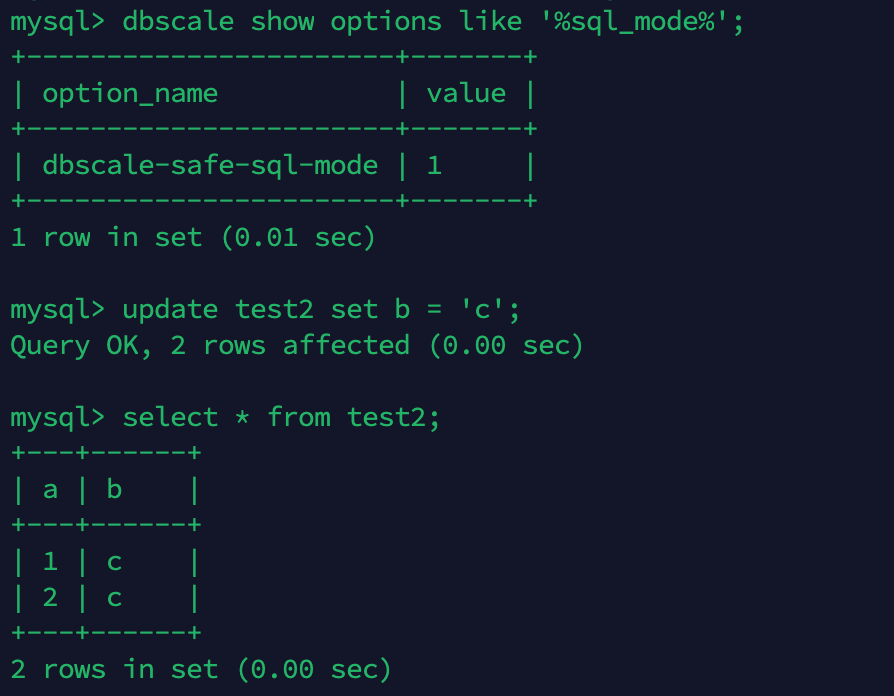The height and width of the screenshot is (696, 894).
Task: Click the asterisk in the select statement
Action: coord(242,418)
